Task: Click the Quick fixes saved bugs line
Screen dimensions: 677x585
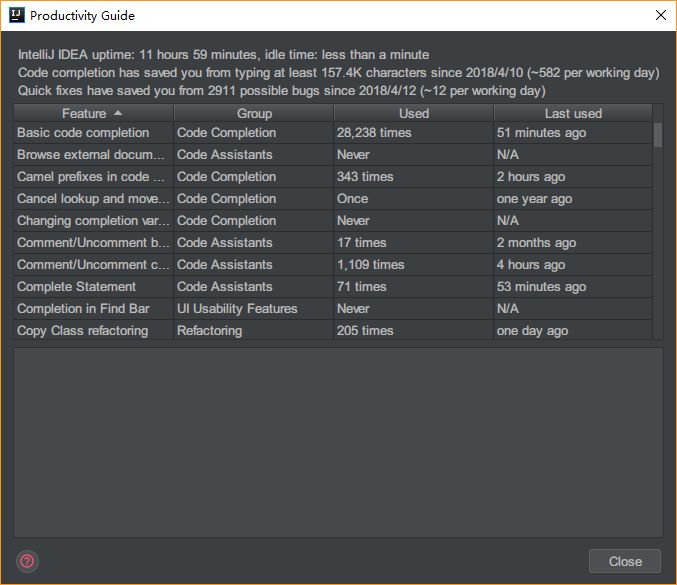Action: 282,91
